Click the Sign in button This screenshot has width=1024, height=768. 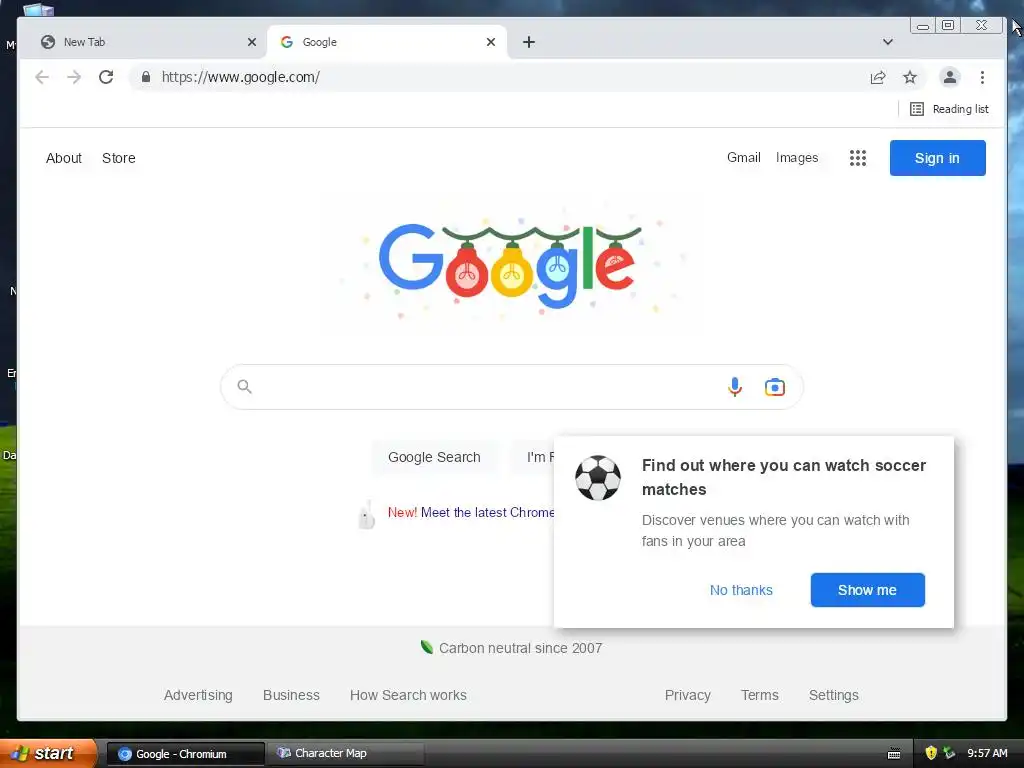click(937, 157)
